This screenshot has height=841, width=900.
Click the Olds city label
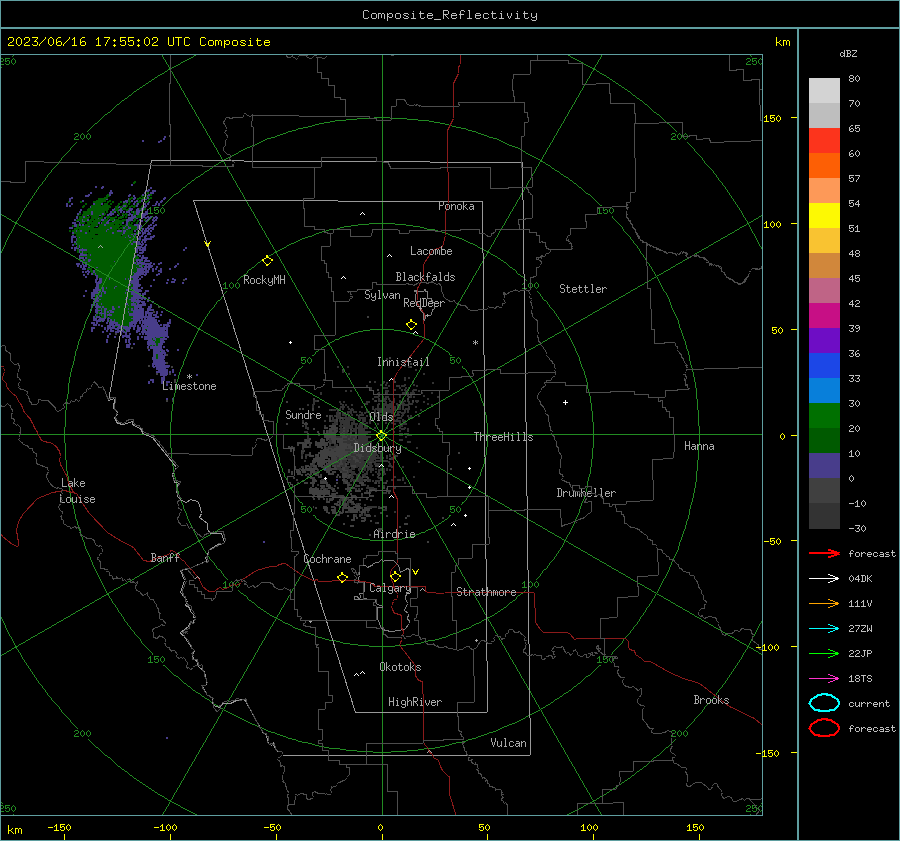pyautogui.click(x=381, y=417)
